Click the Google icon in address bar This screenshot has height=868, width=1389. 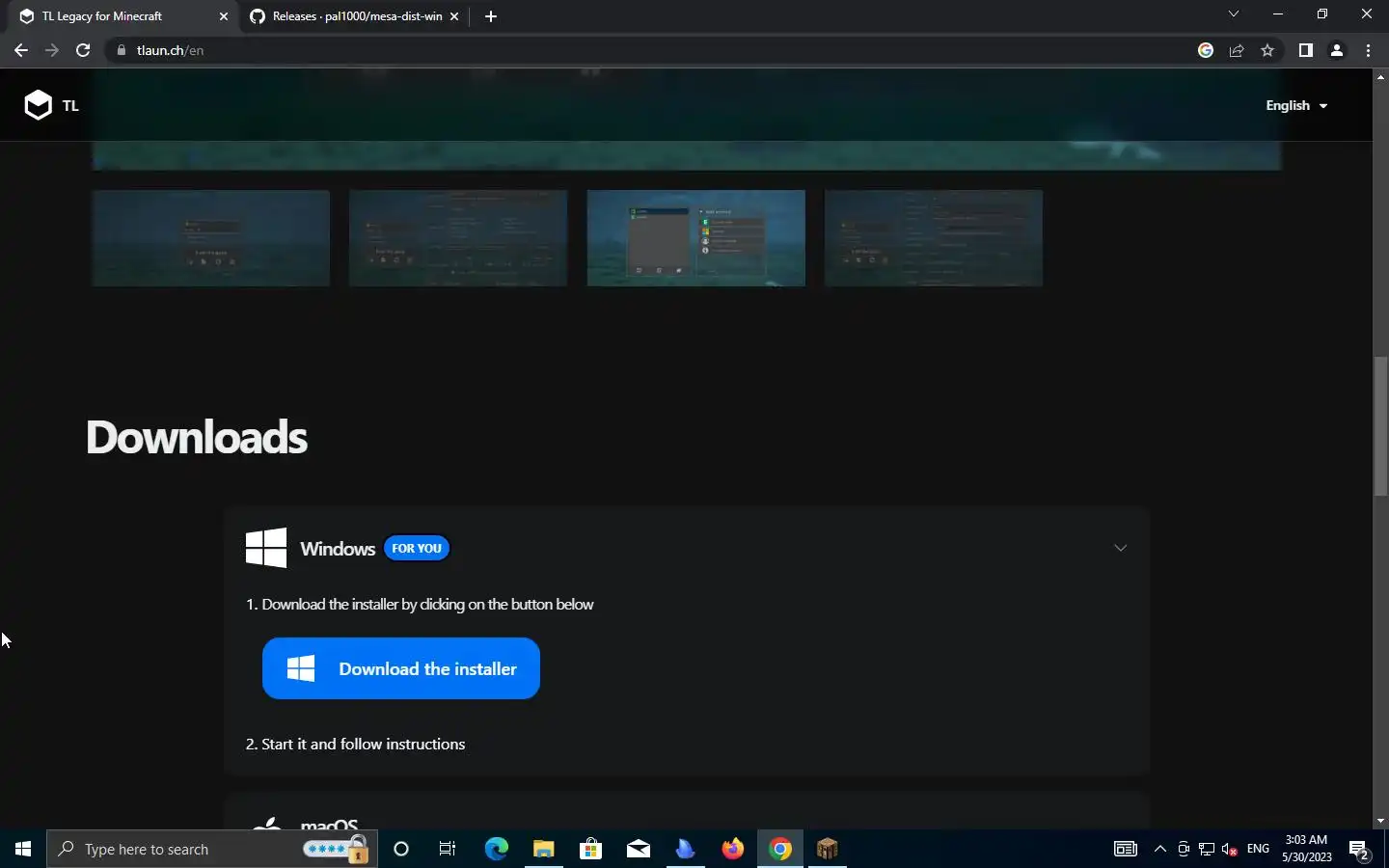(1206, 50)
